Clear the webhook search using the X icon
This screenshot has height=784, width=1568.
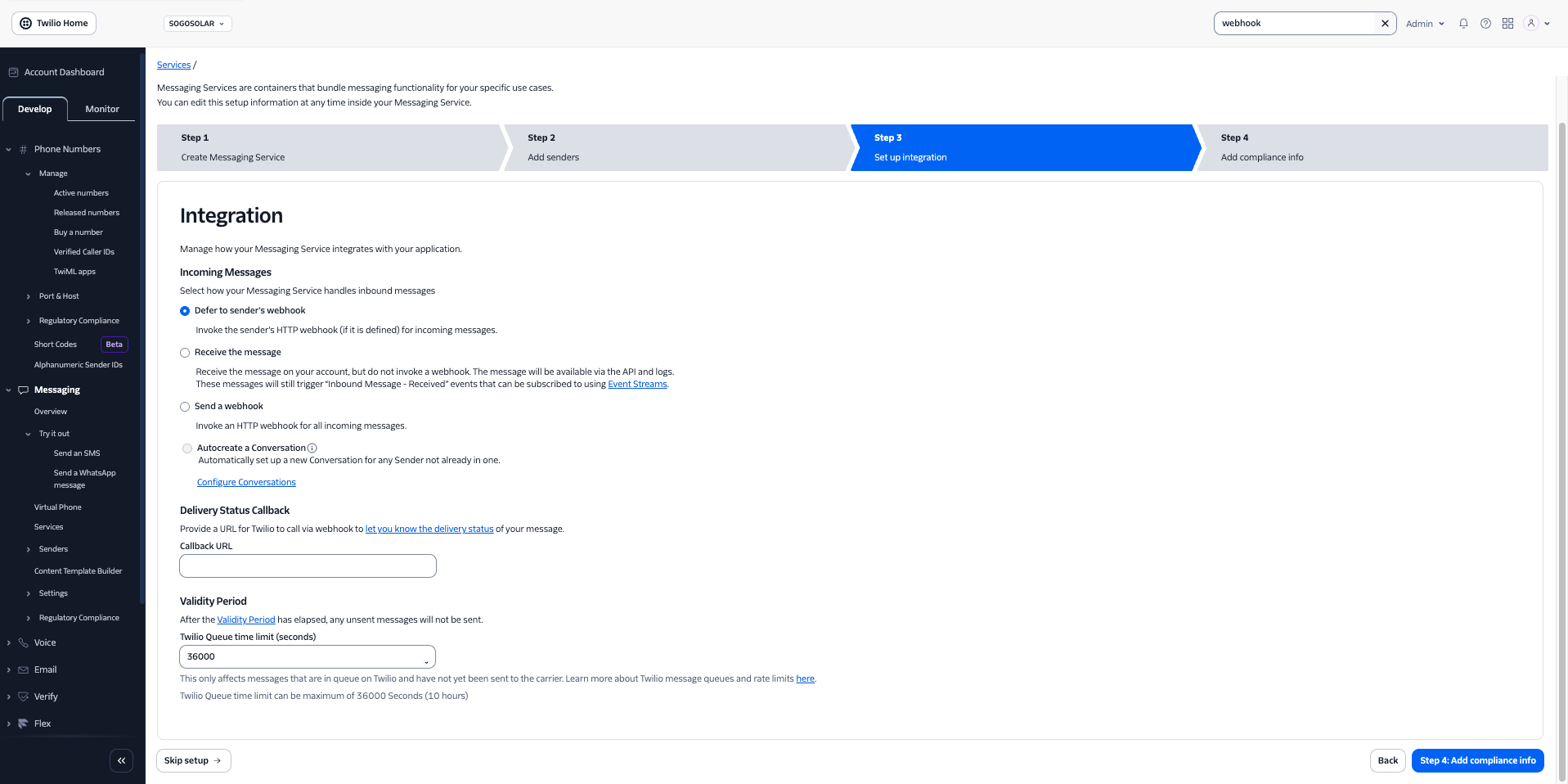pos(1384,23)
